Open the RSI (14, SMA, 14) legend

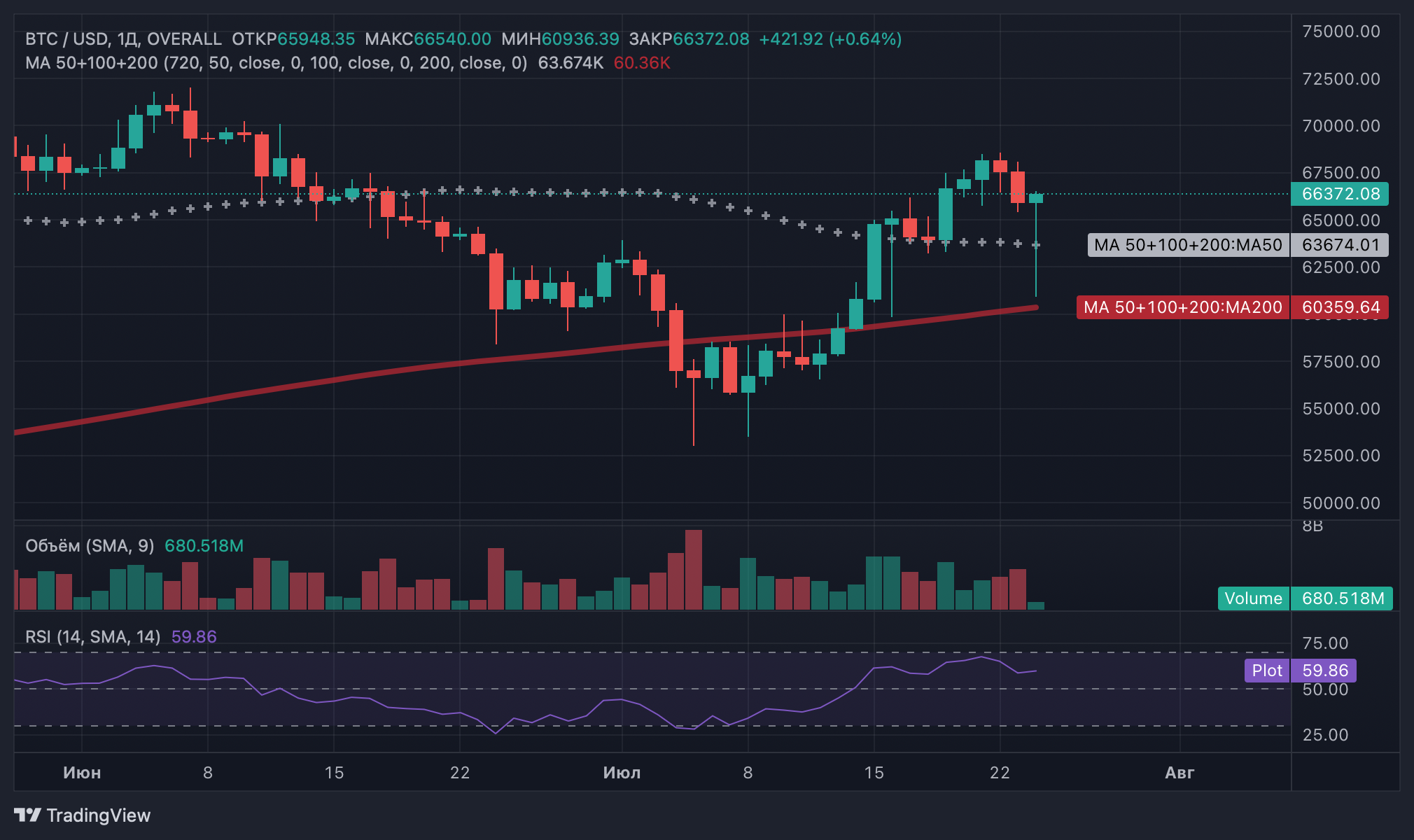point(93,637)
